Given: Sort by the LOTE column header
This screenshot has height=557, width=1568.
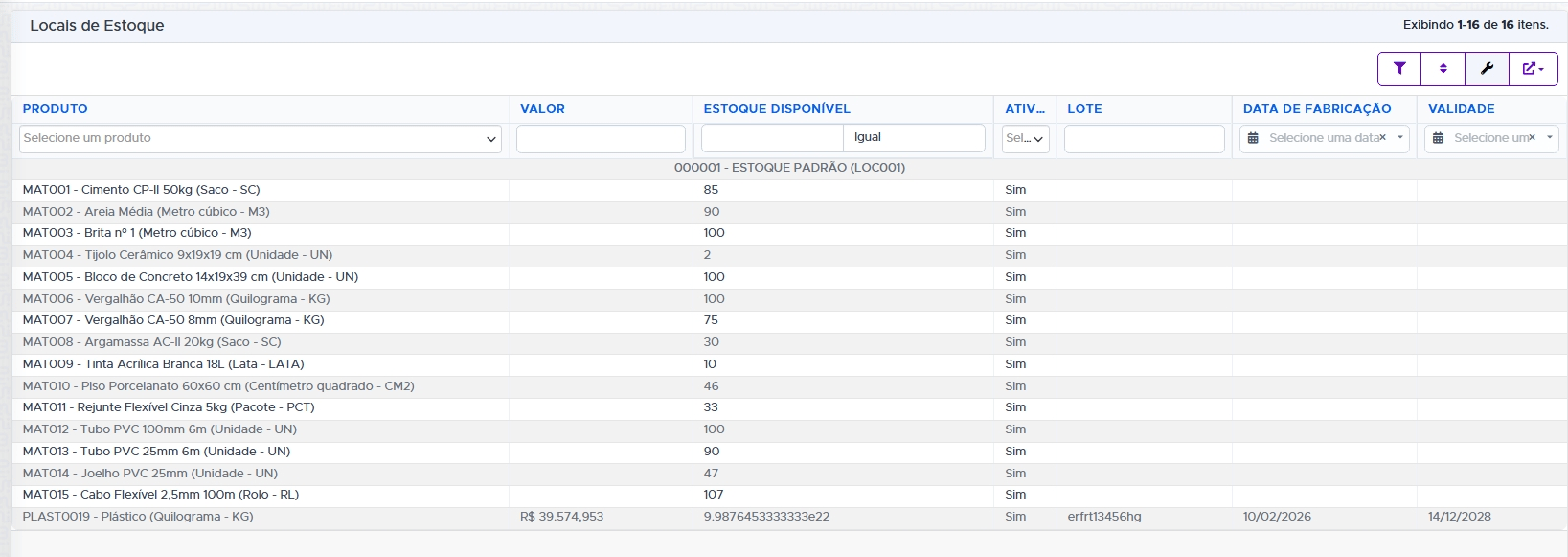Looking at the screenshot, I should tap(1084, 109).
